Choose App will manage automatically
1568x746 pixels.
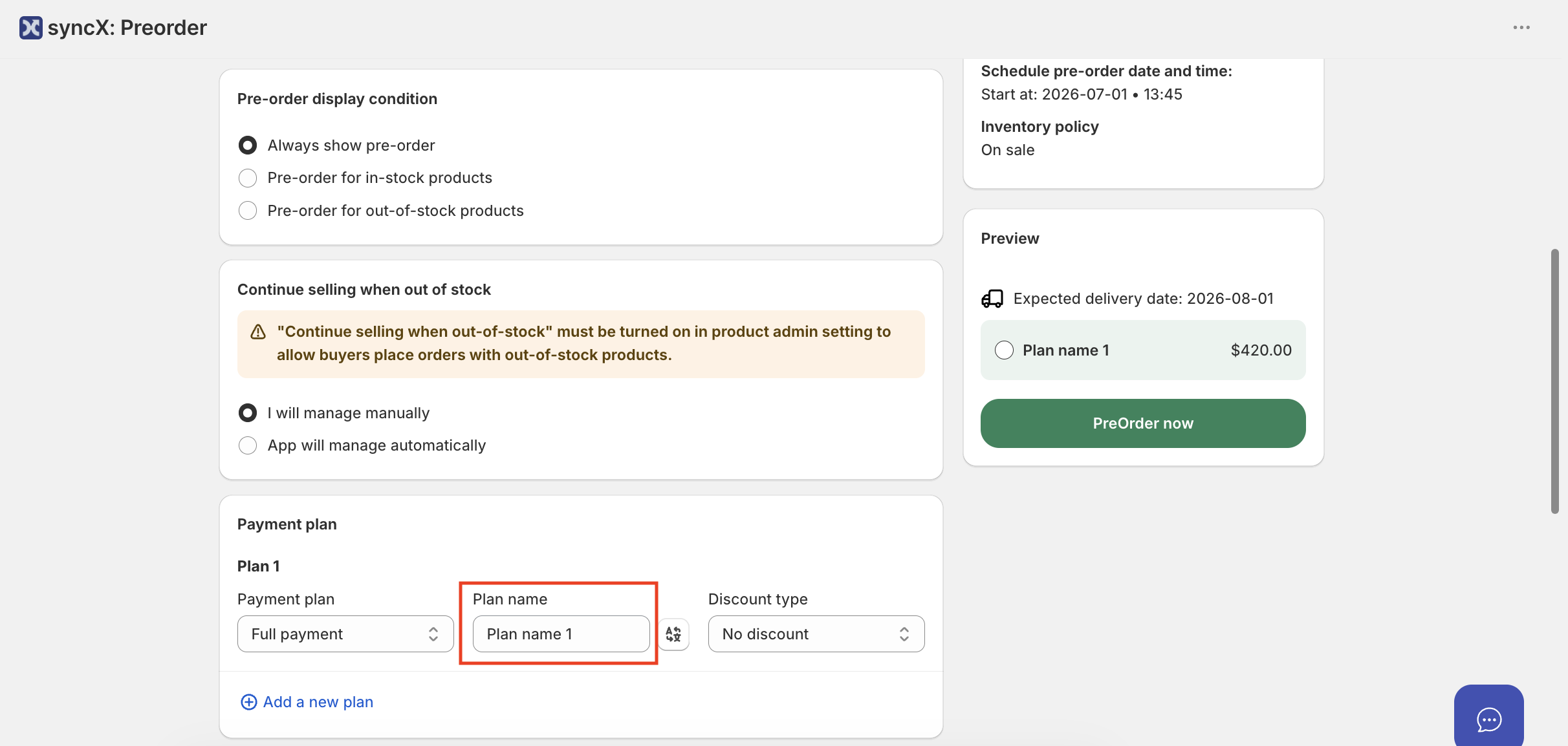[248, 445]
